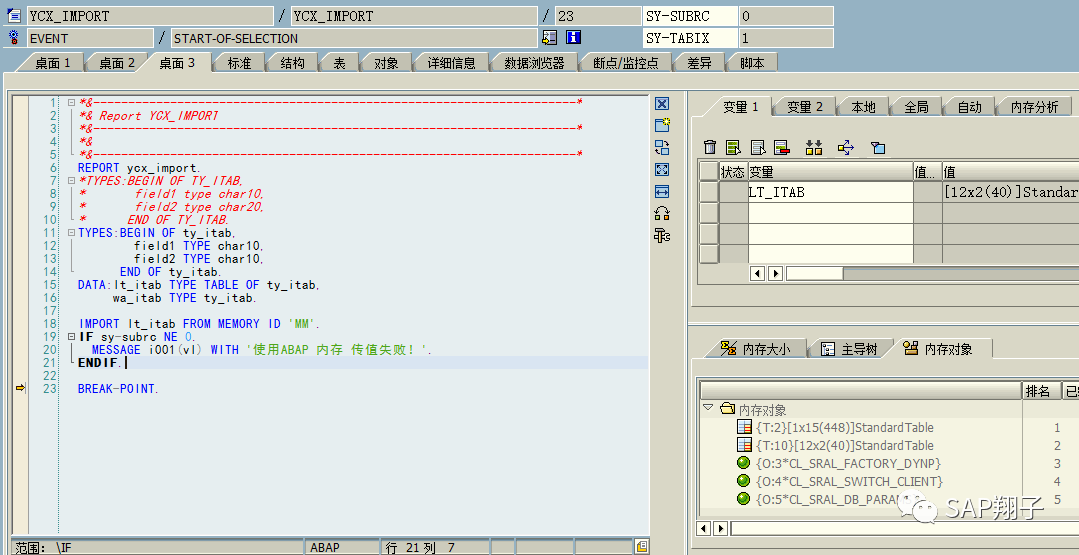Click the blue square funnel icon

click(877, 147)
